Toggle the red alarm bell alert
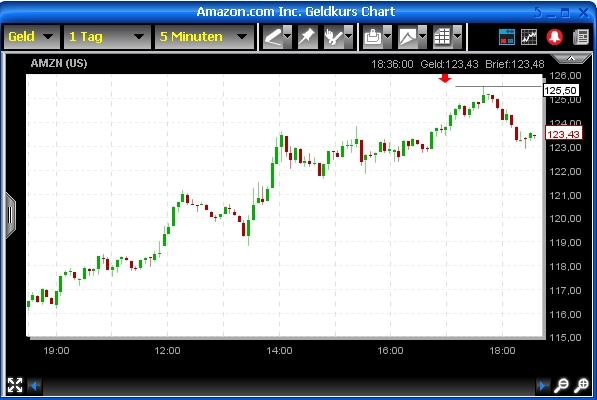Image resolution: width=597 pixels, height=400 pixels. tap(554, 37)
